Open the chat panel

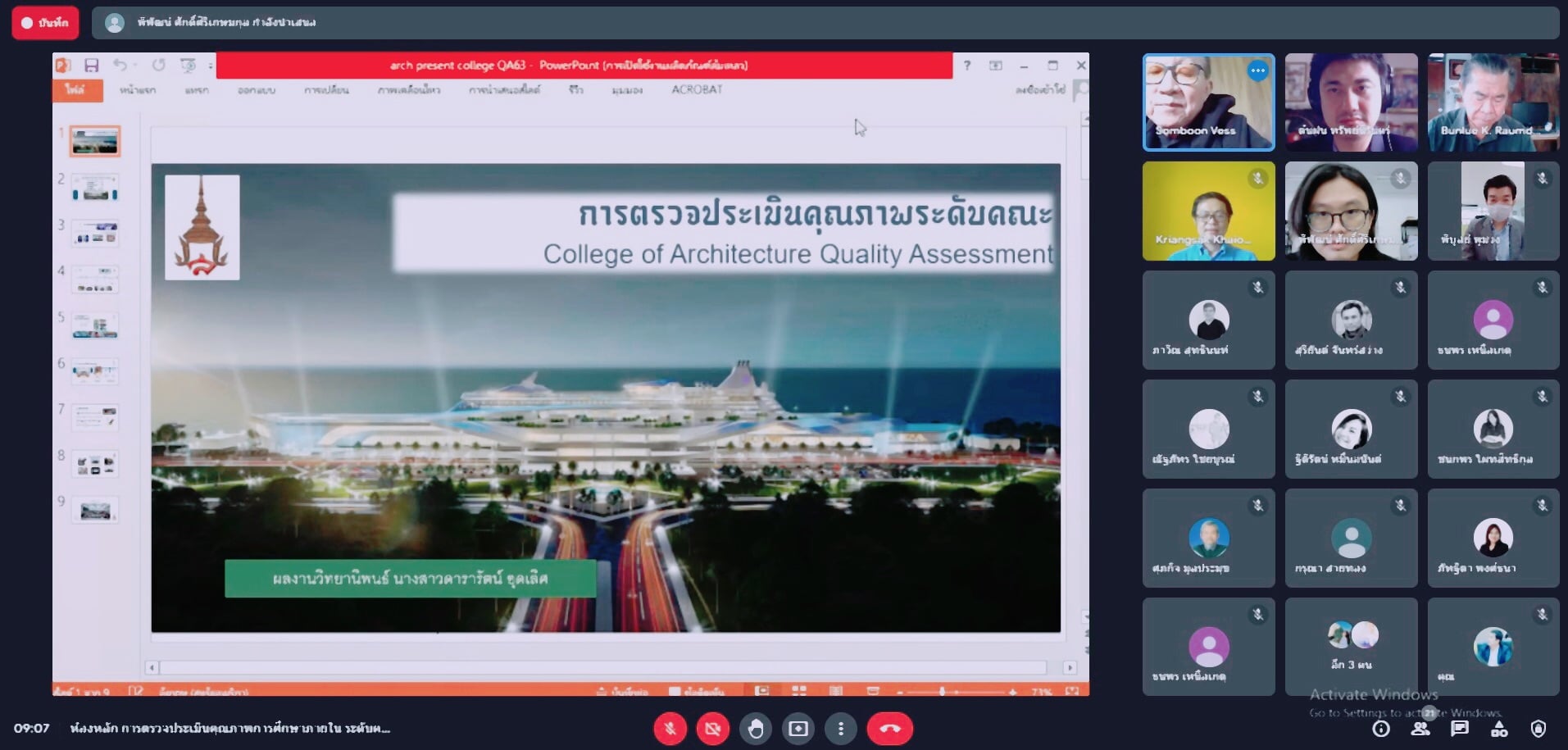[x=1460, y=729]
